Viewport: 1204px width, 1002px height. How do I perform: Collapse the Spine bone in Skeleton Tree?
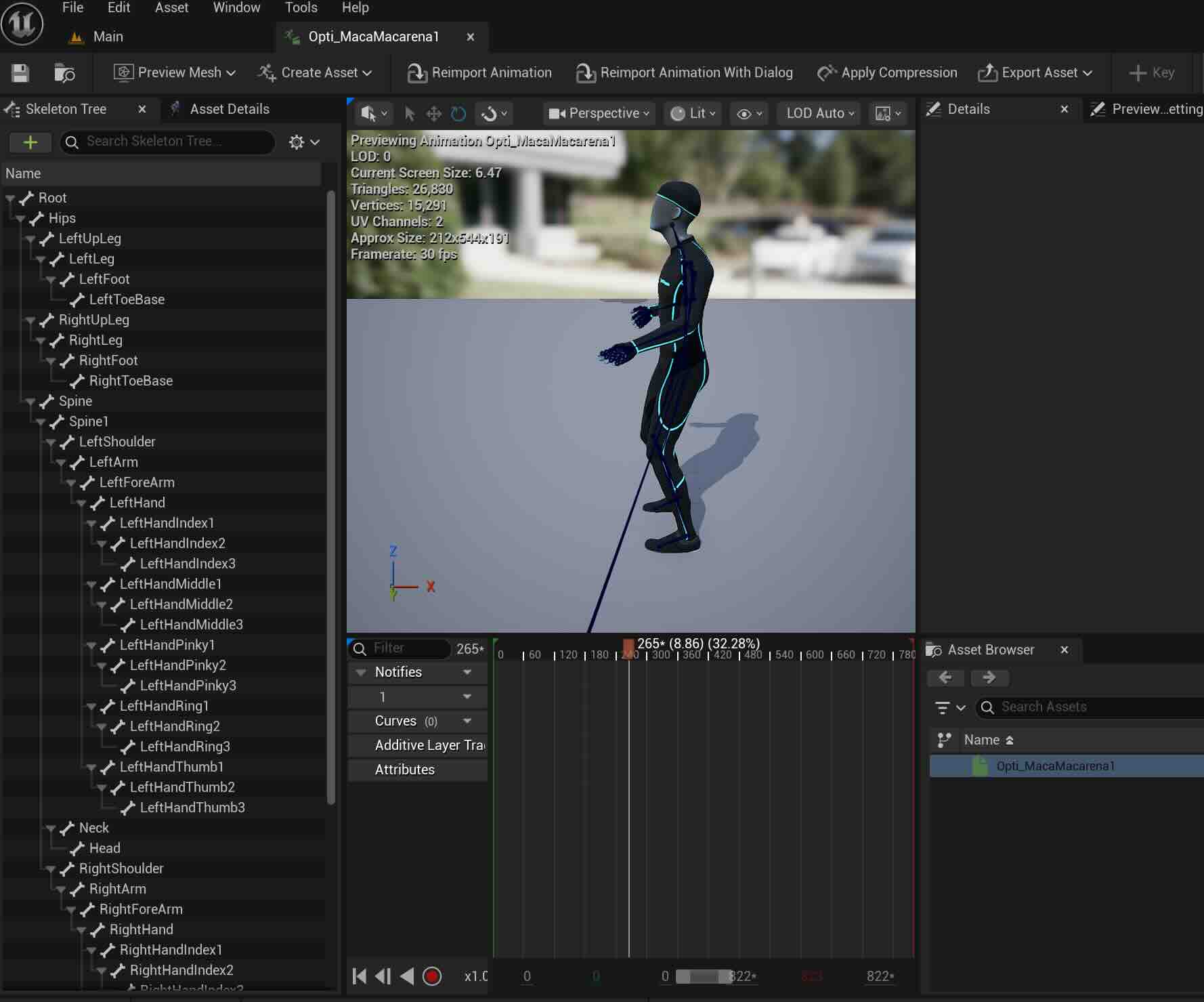[x=30, y=401]
